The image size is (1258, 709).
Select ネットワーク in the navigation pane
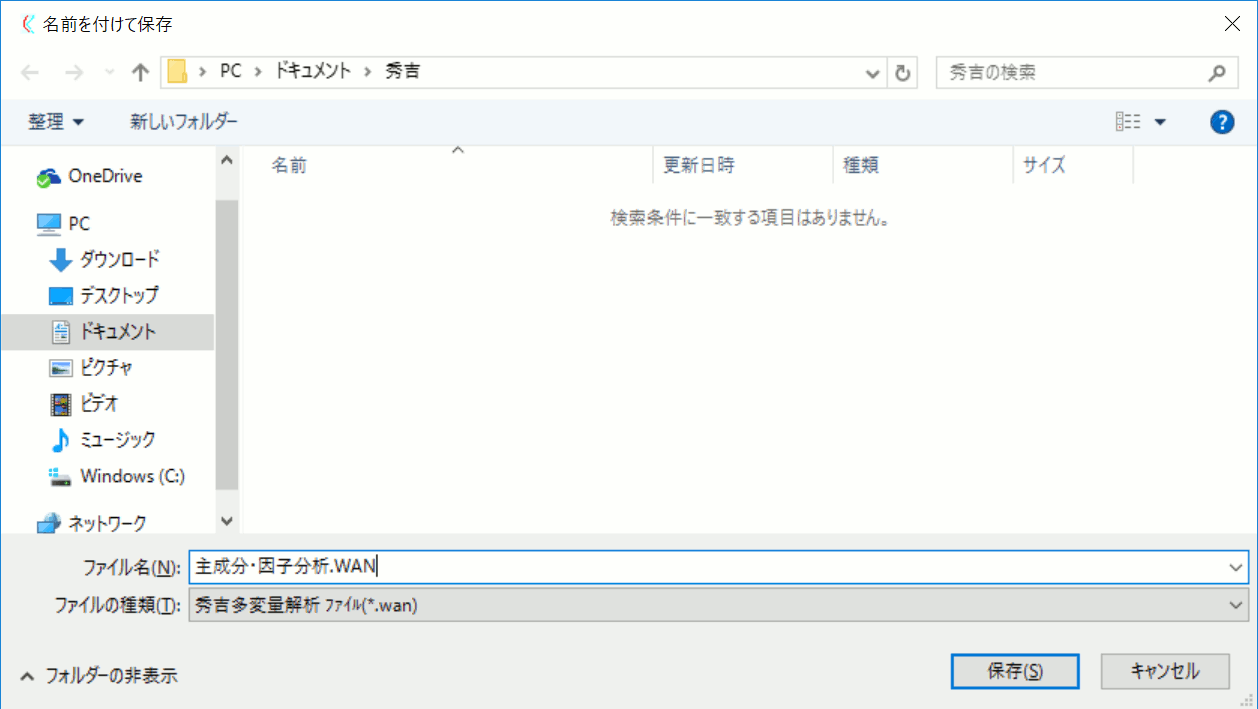point(106,523)
